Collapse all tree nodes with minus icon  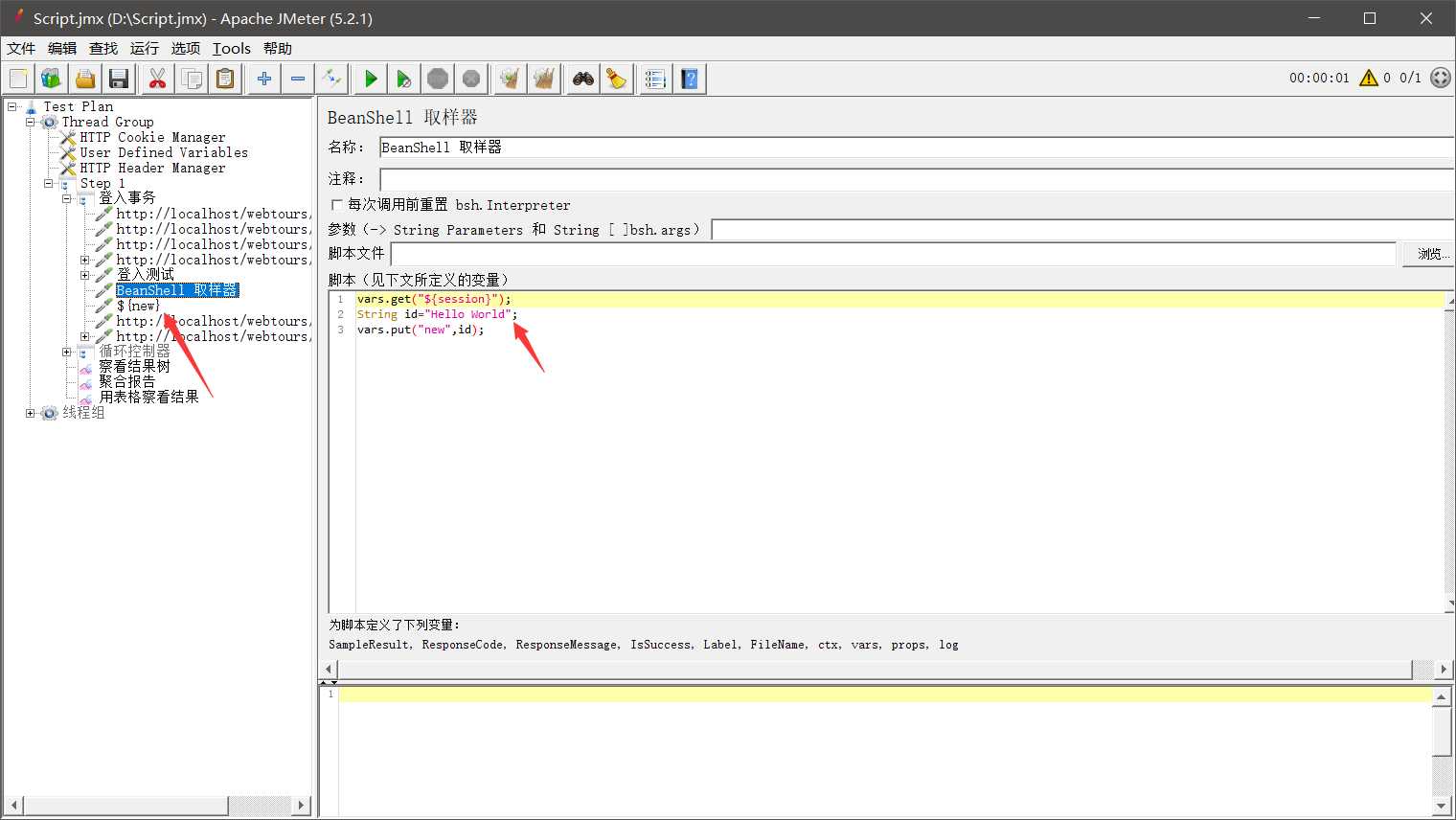[298, 79]
